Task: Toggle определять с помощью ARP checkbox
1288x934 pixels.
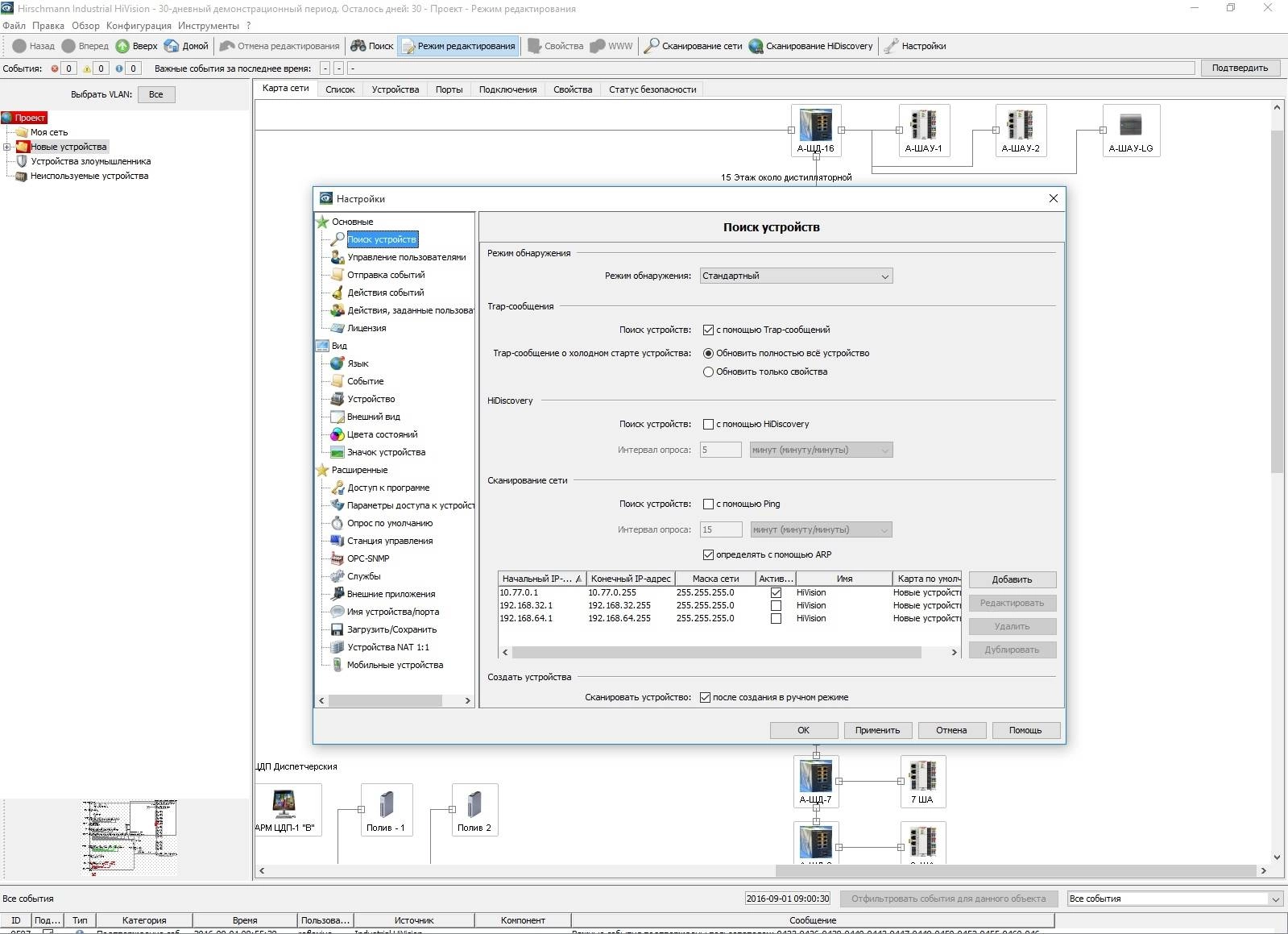Action: click(x=709, y=554)
